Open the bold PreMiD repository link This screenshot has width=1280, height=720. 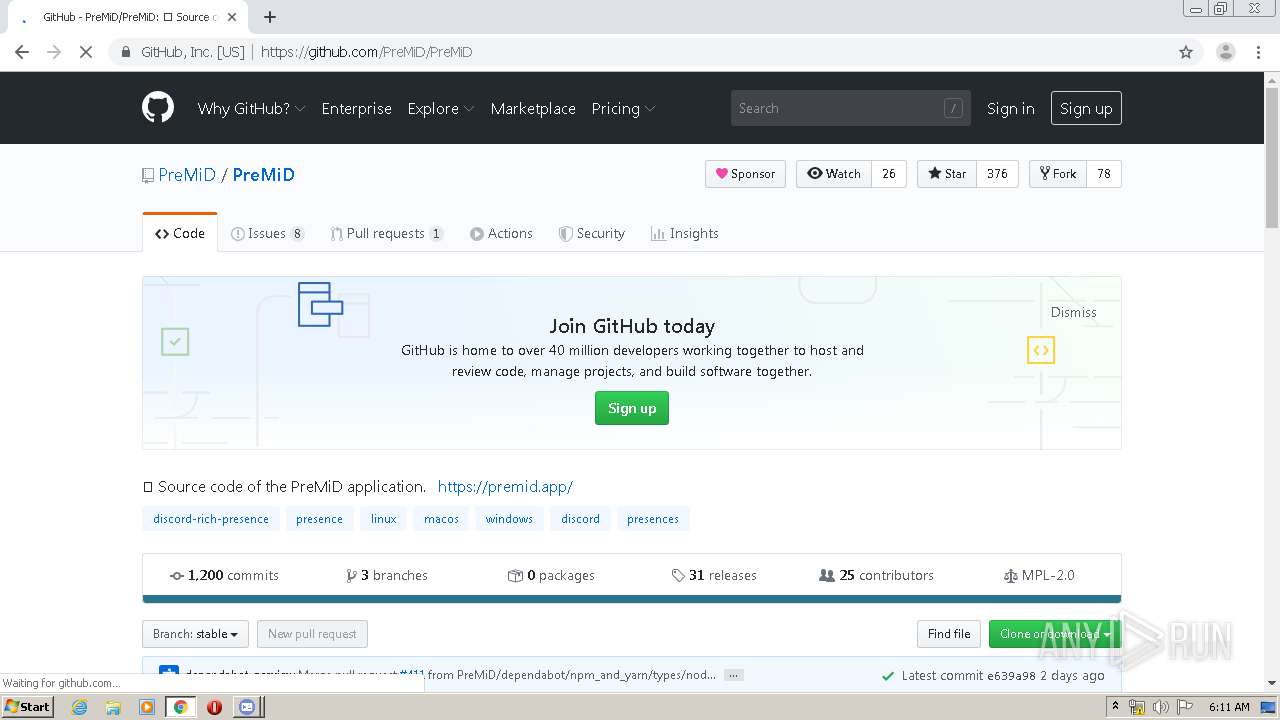click(x=264, y=174)
